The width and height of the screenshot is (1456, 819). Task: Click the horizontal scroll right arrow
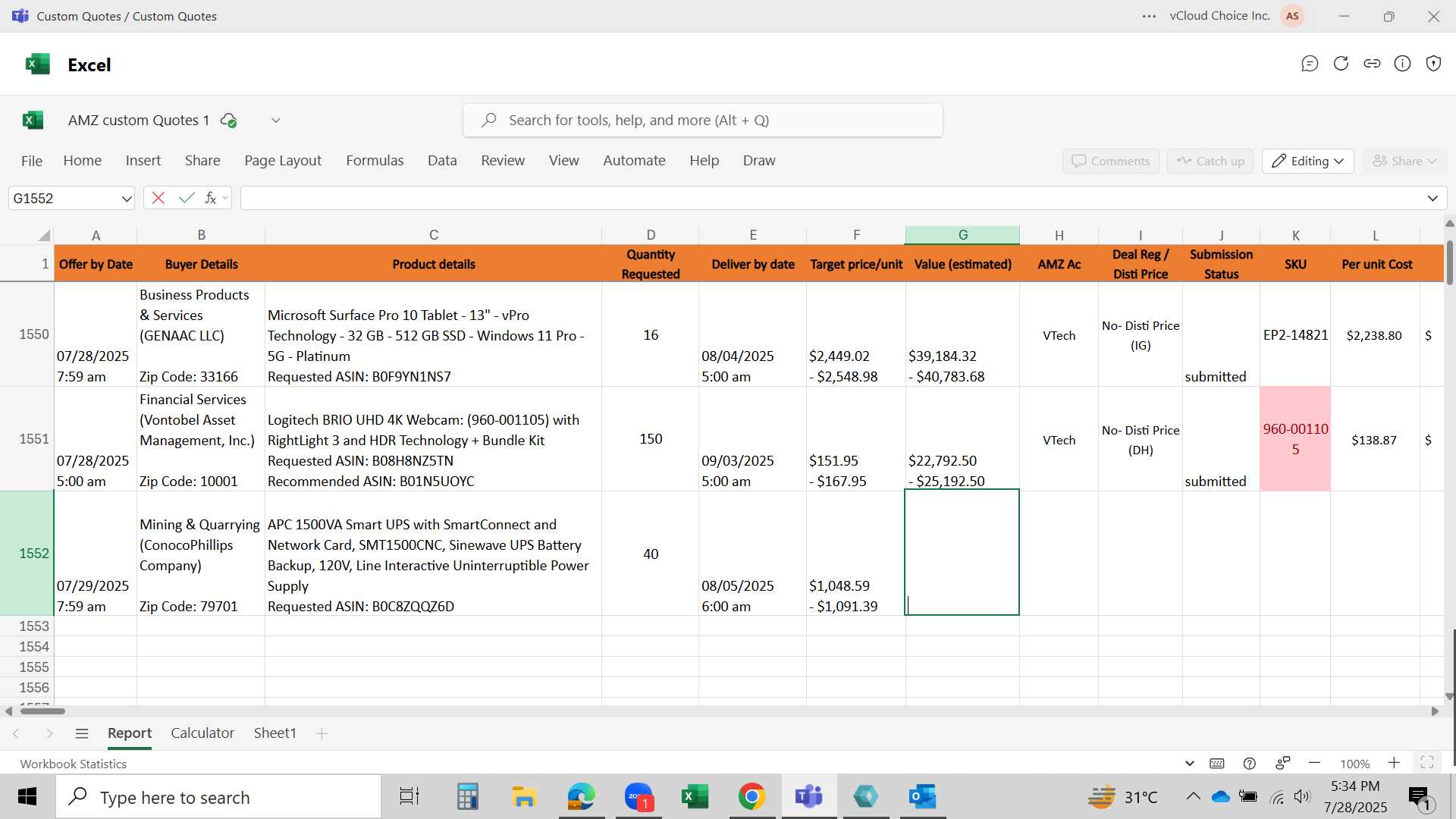(x=1435, y=711)
